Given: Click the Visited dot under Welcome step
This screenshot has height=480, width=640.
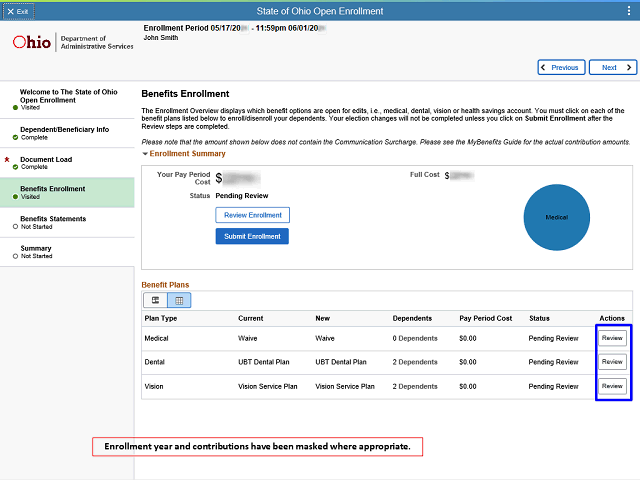Looking at the screenshot, I should [15, 108].
